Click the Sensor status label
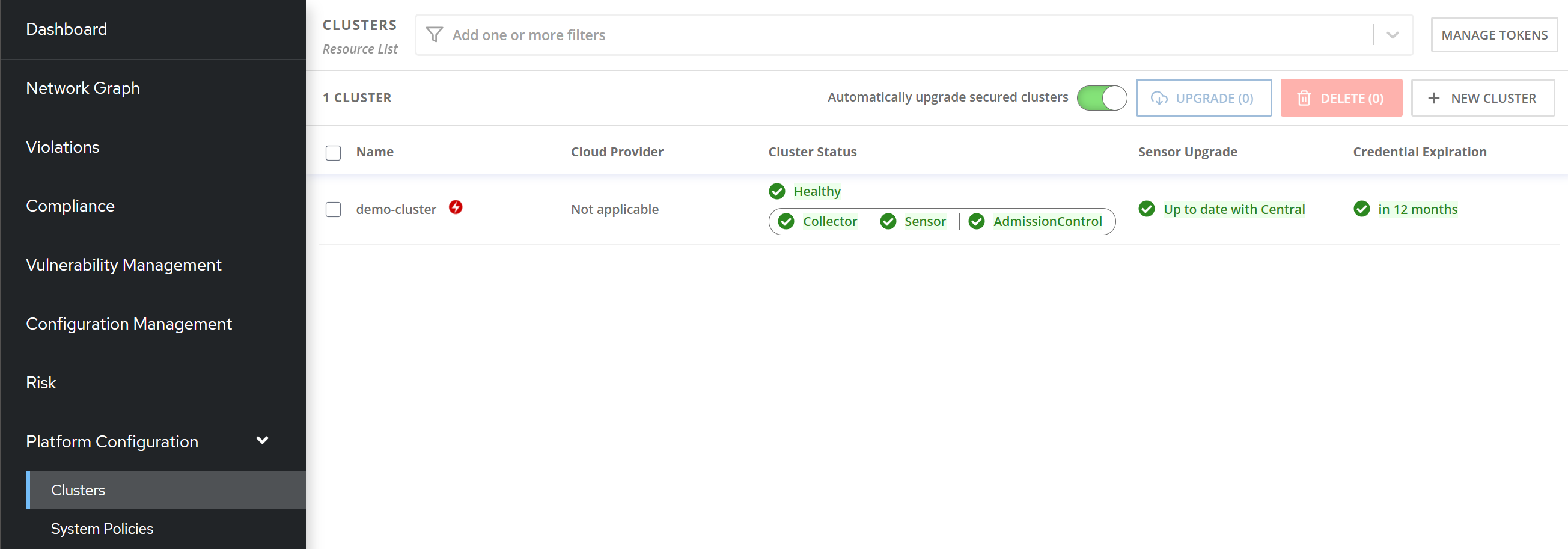The width and height of the screenshot is (1568, 549). coord(924,221)
